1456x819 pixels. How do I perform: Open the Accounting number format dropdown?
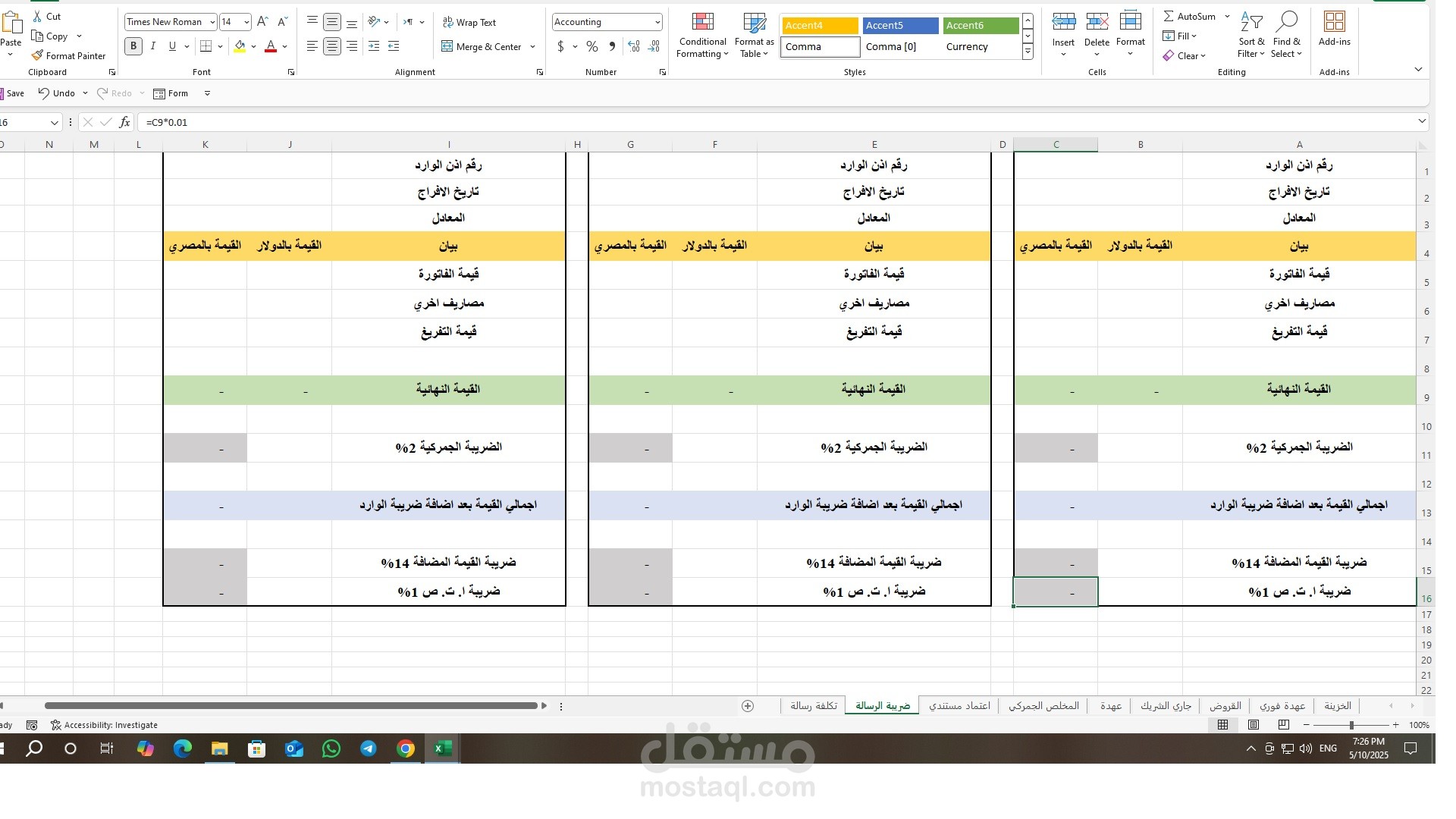(657, 22)
